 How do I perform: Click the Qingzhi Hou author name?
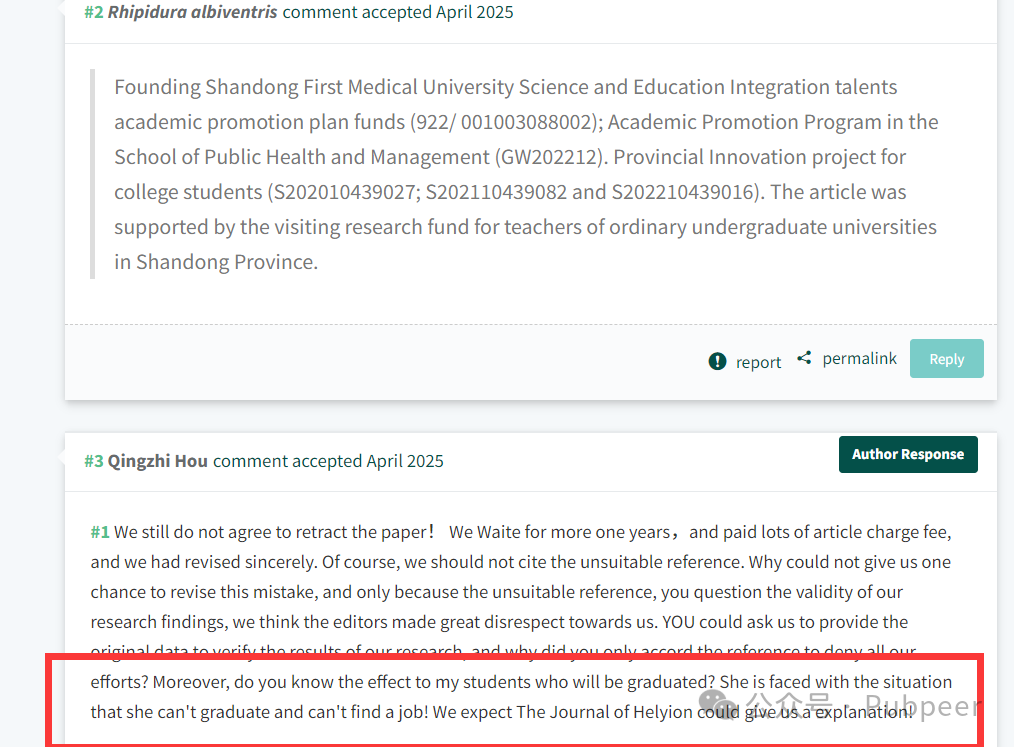(x=157, y=461)
